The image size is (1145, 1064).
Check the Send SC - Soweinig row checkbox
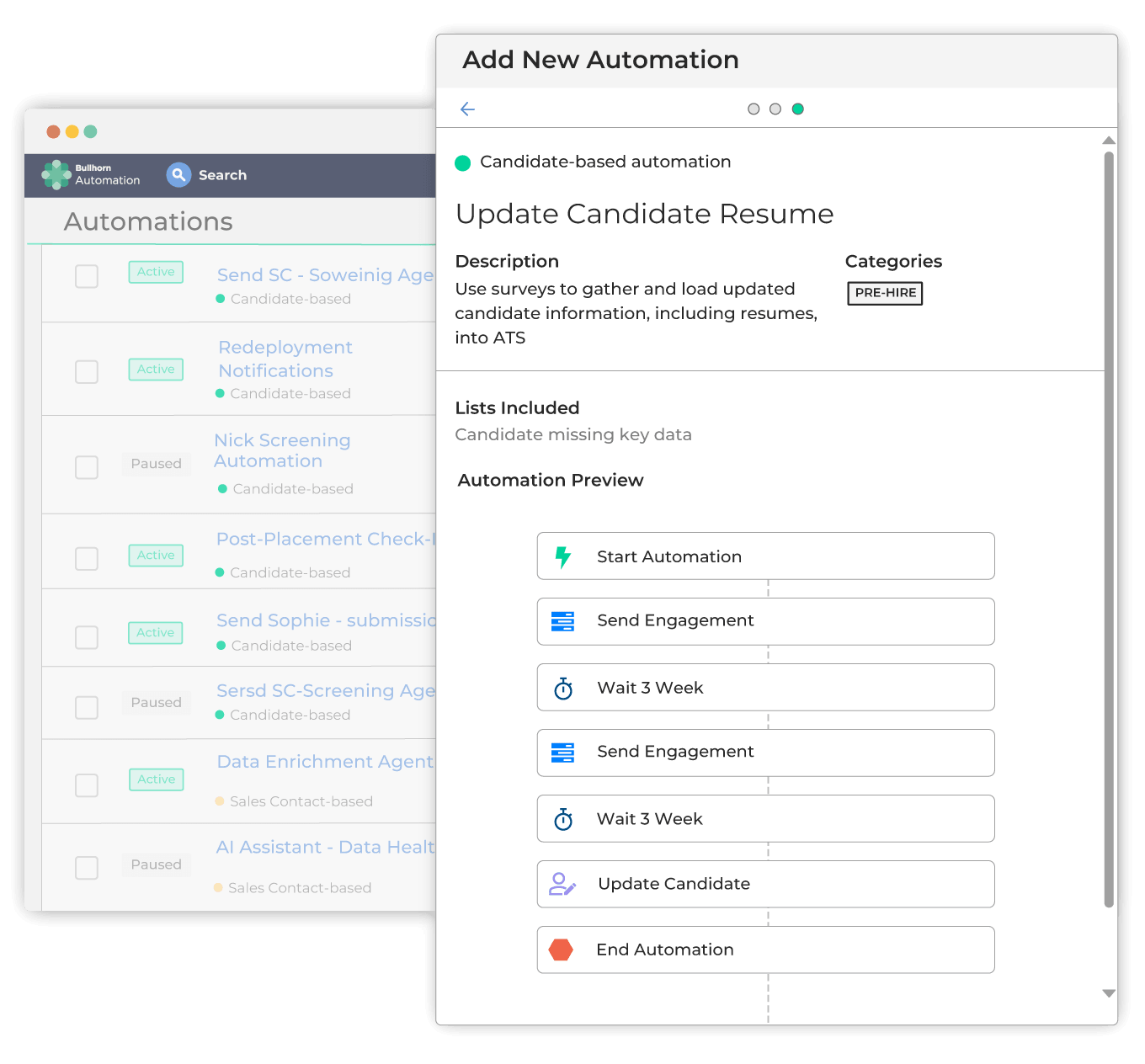(x=87, y=276)
